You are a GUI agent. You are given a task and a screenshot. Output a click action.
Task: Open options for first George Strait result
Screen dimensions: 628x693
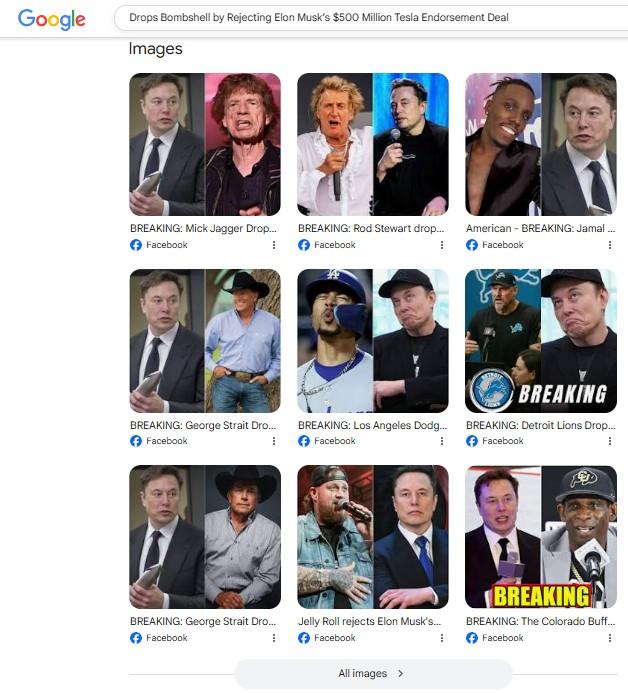tap(274, 441)
